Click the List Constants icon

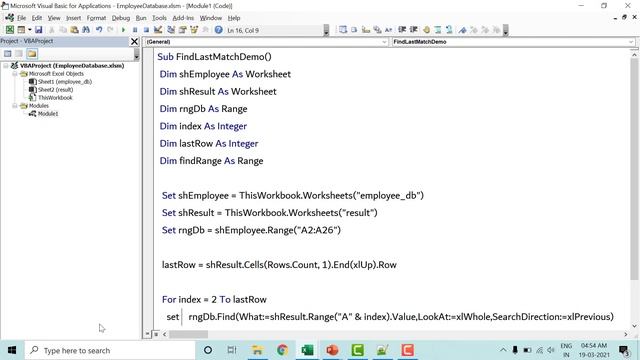354,30
